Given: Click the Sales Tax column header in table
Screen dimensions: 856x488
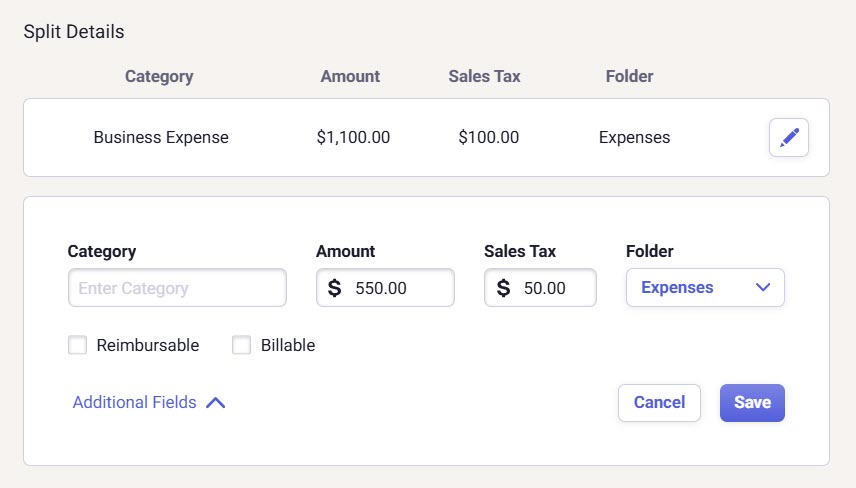Looking at the screenshot, I should pyautogui.click(x=484, y=77).
